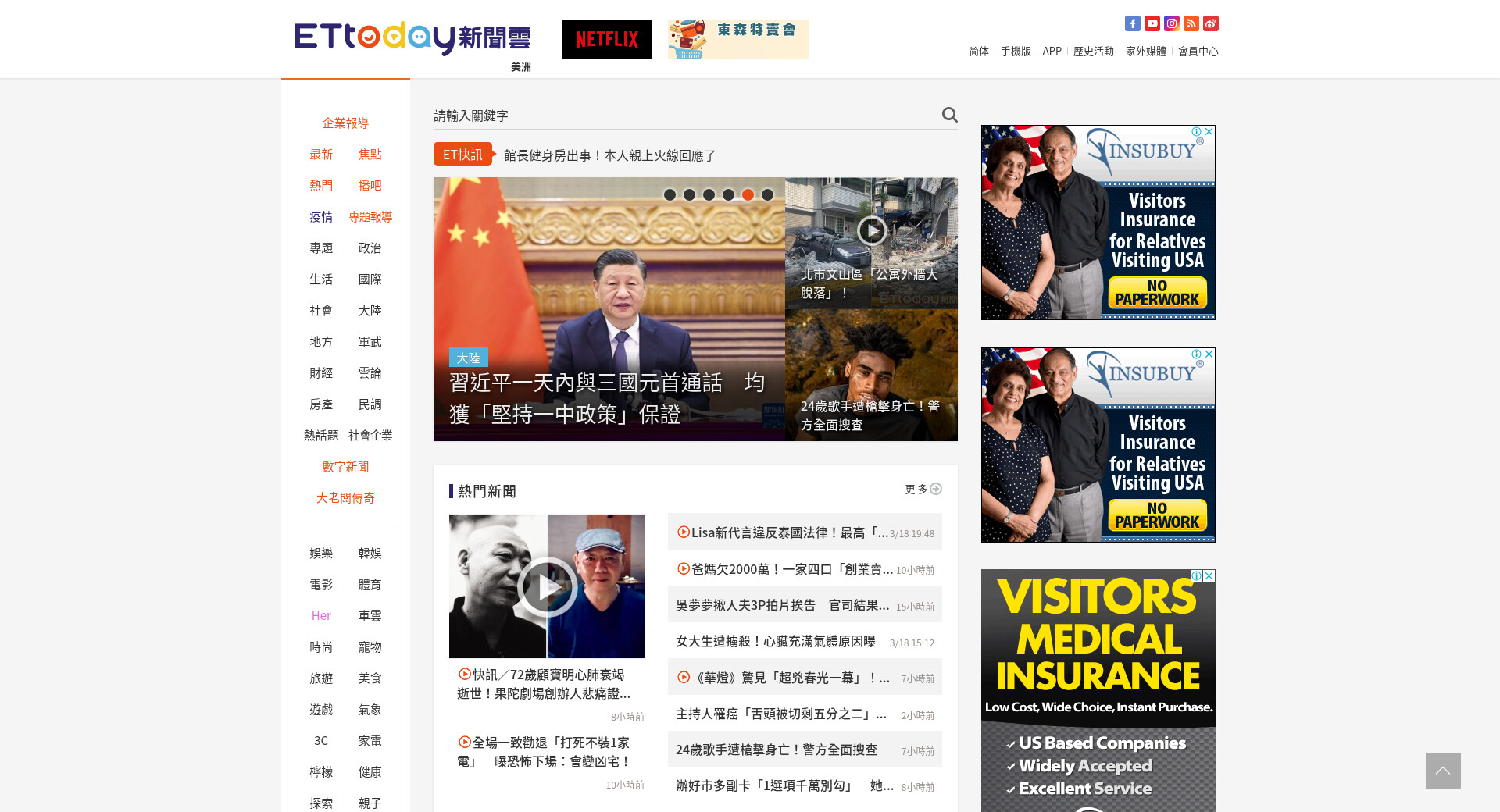Open the 會員中心 link

1198,52
